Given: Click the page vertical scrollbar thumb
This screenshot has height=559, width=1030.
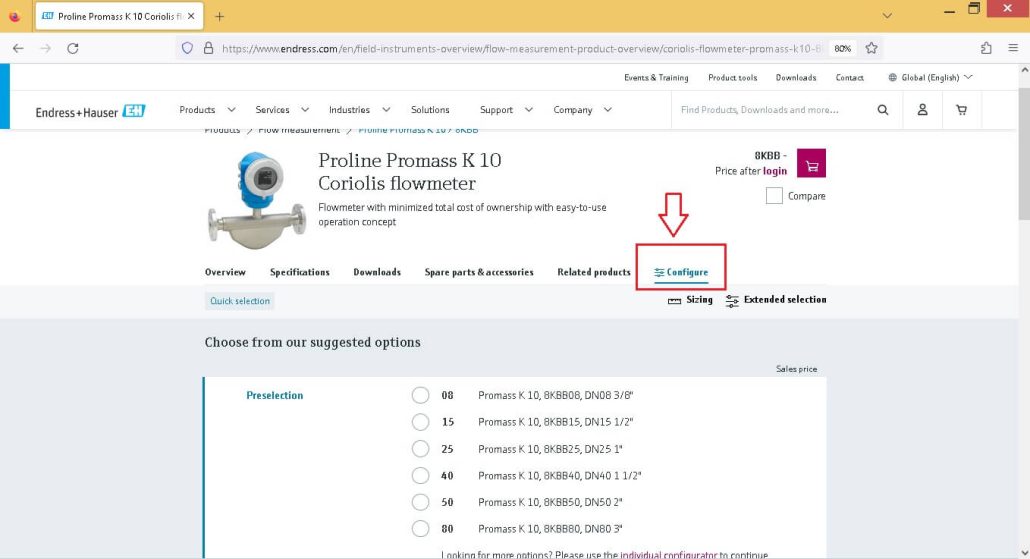Looking at the screenshot, I should coord(1024,154).
